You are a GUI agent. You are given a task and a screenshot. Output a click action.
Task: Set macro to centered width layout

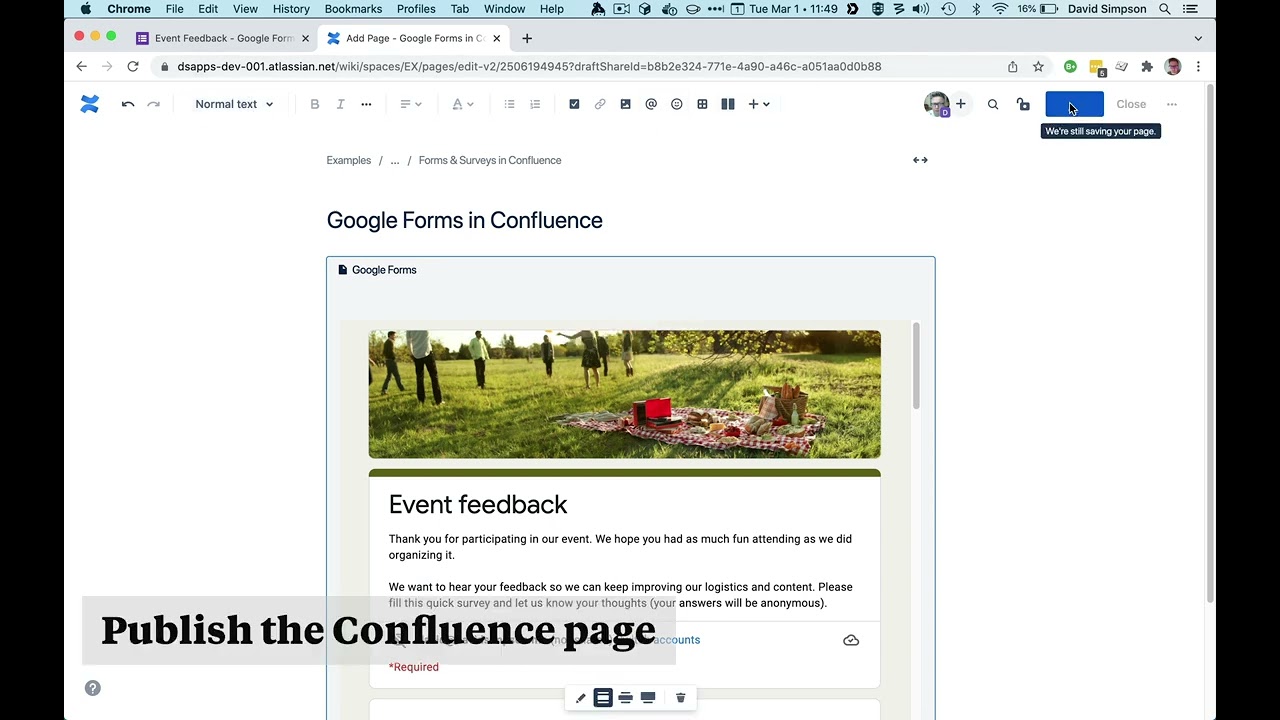pyautogui.click(x=603, y=698)
